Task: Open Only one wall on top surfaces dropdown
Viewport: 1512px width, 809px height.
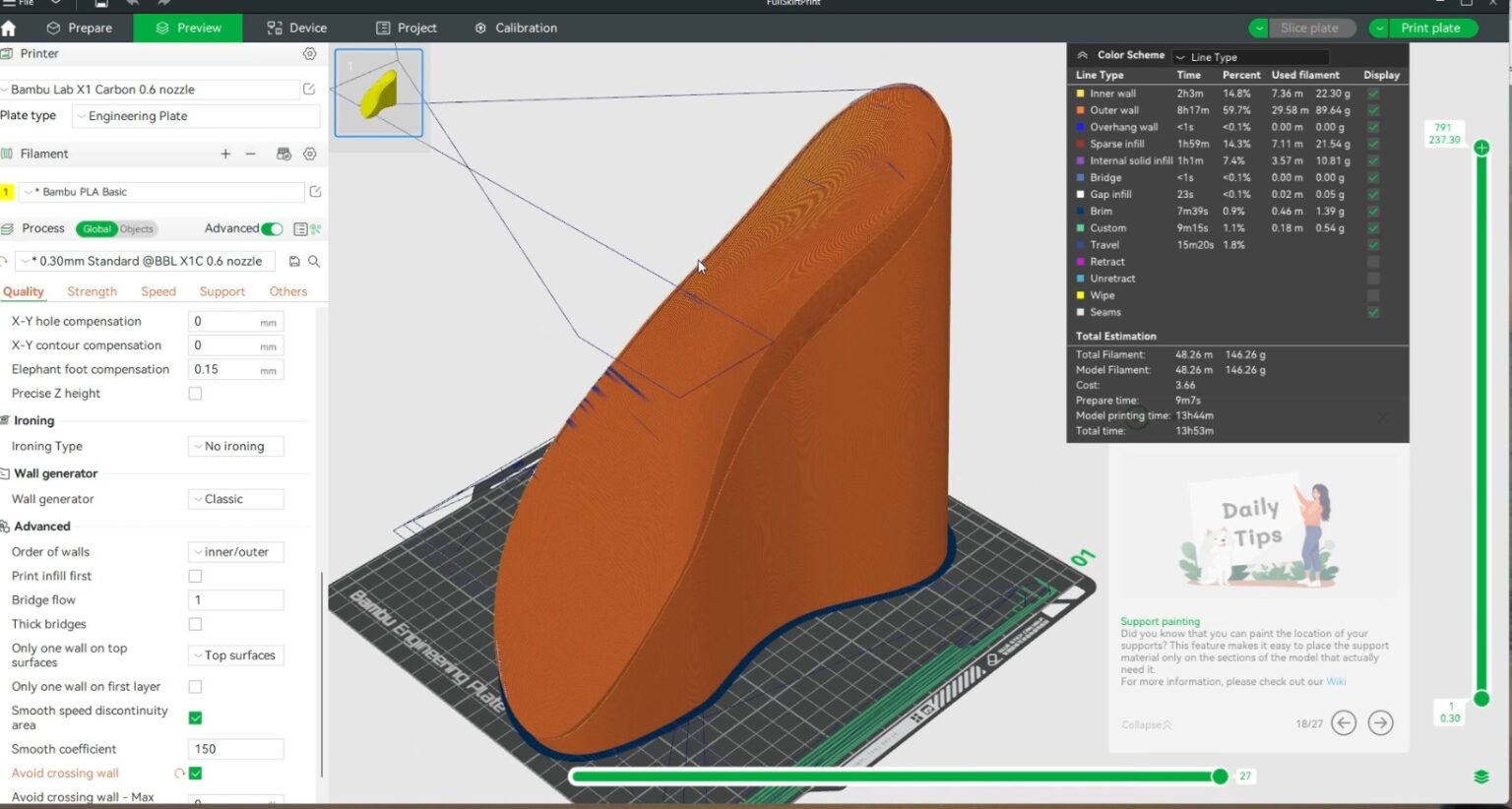Action: [x=235, y=655]
